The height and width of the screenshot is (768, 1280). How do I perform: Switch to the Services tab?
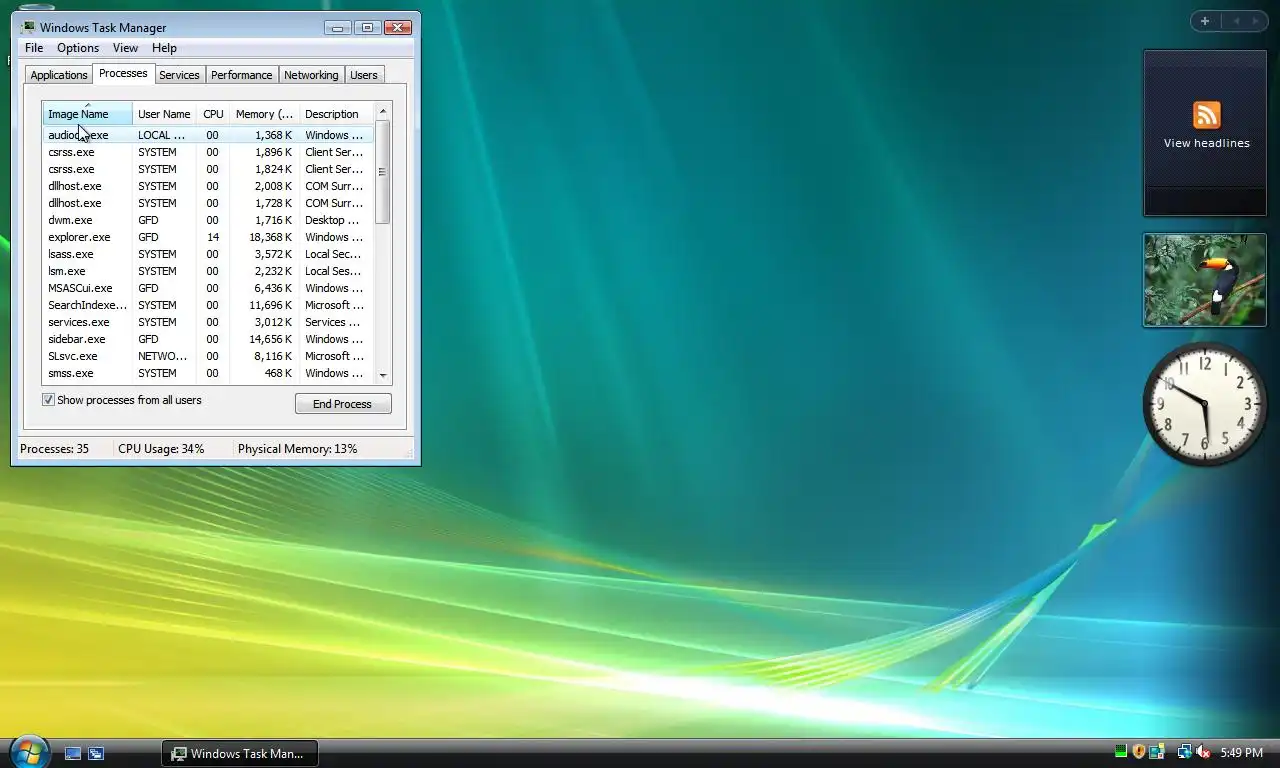[x=179, y=75]
